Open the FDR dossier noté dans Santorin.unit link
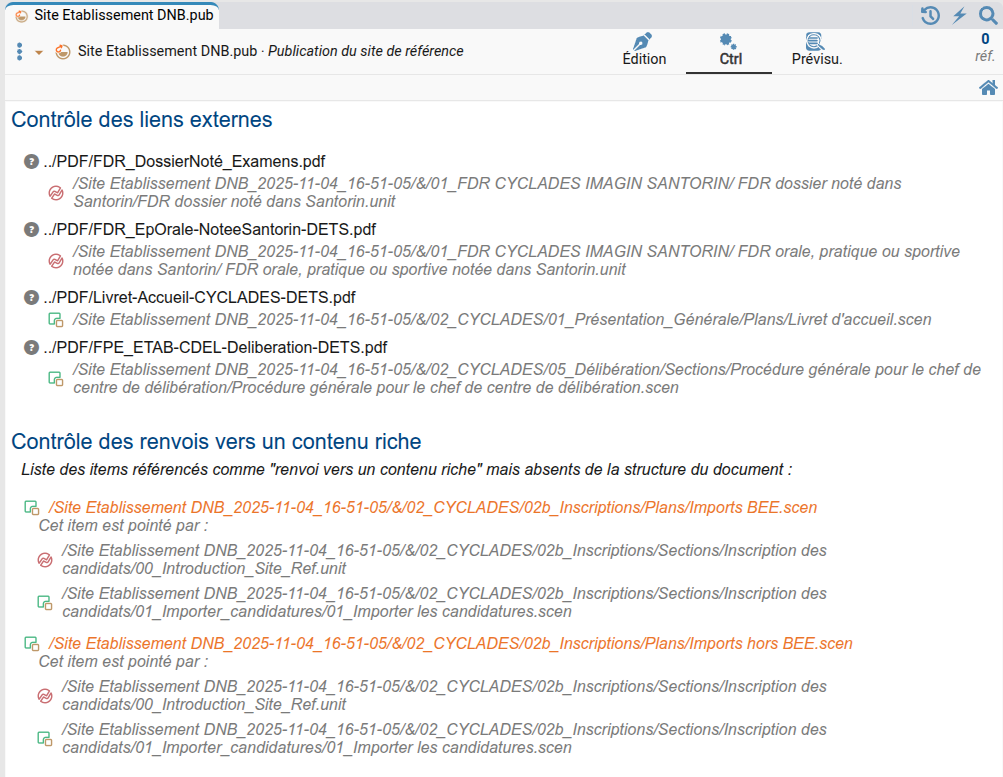Screen dimensions: 1003x777 click(x=487, y=193)
